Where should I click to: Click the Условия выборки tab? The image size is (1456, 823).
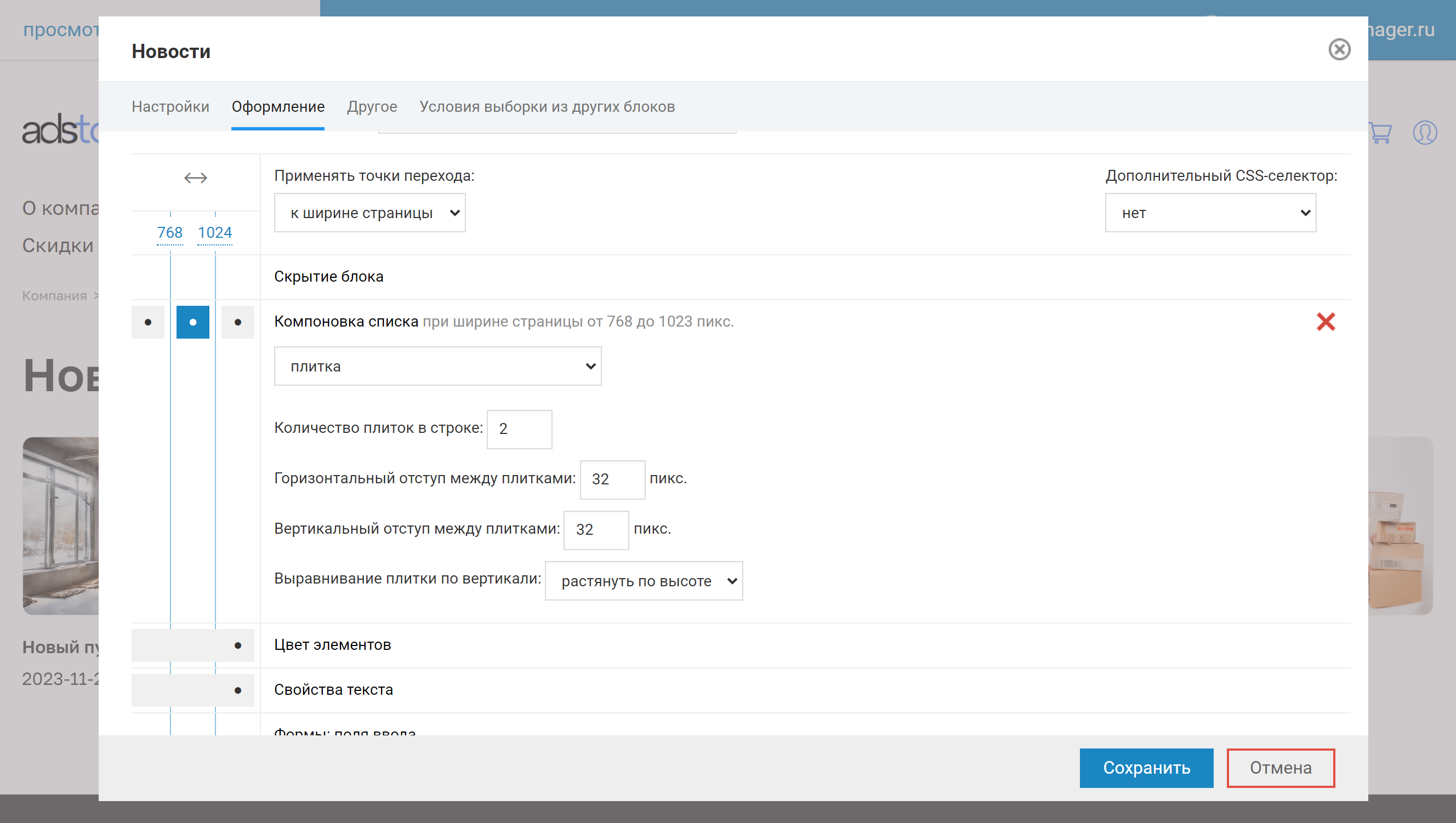[548, 106]
